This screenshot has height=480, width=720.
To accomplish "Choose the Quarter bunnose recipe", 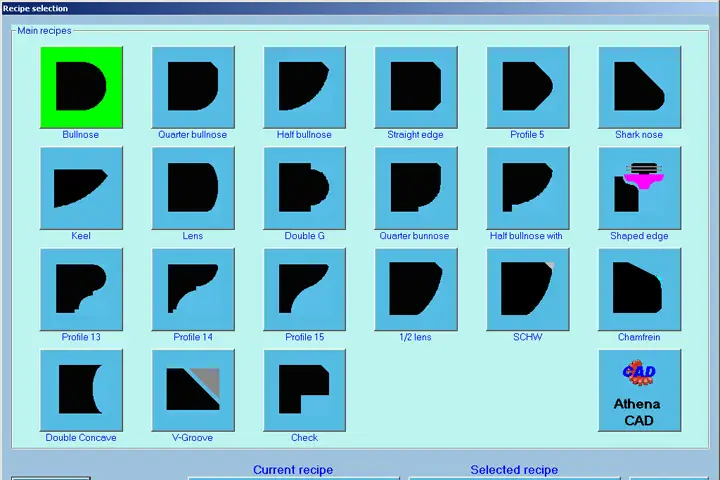I will click(x=416, y=188).
